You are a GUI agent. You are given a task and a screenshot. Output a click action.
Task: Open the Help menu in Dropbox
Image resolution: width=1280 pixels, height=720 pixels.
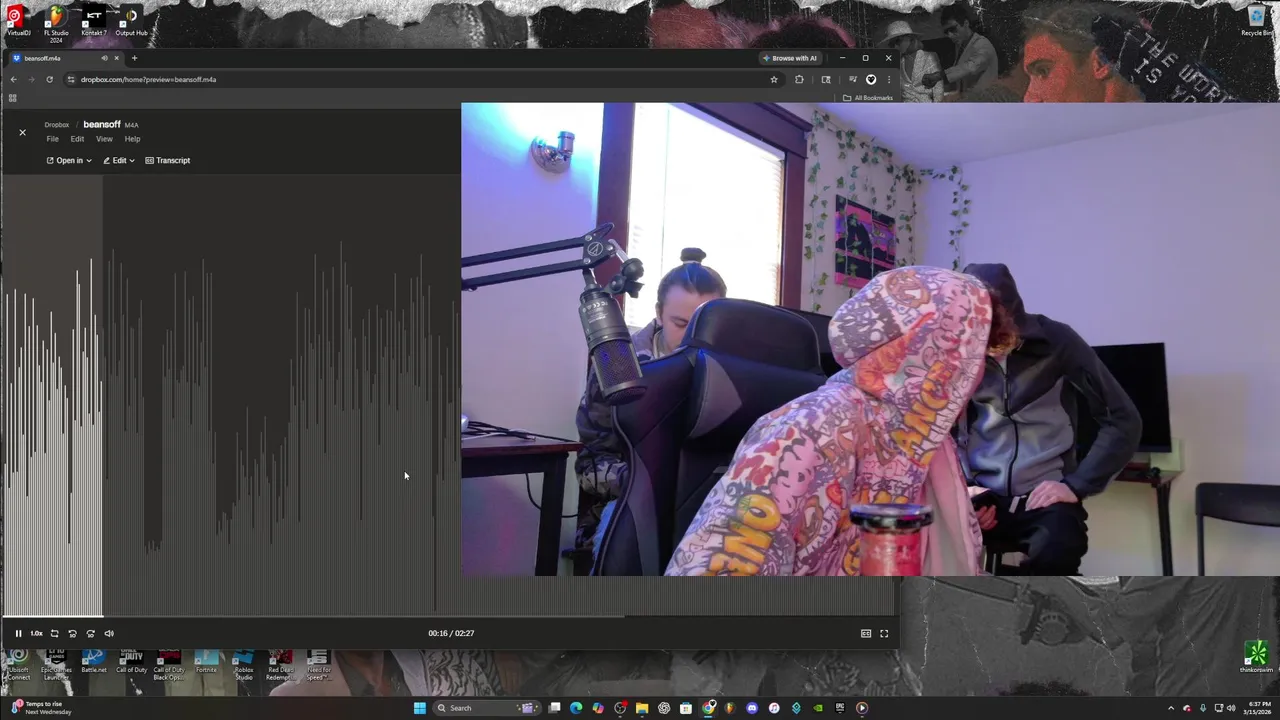(132, 139)
